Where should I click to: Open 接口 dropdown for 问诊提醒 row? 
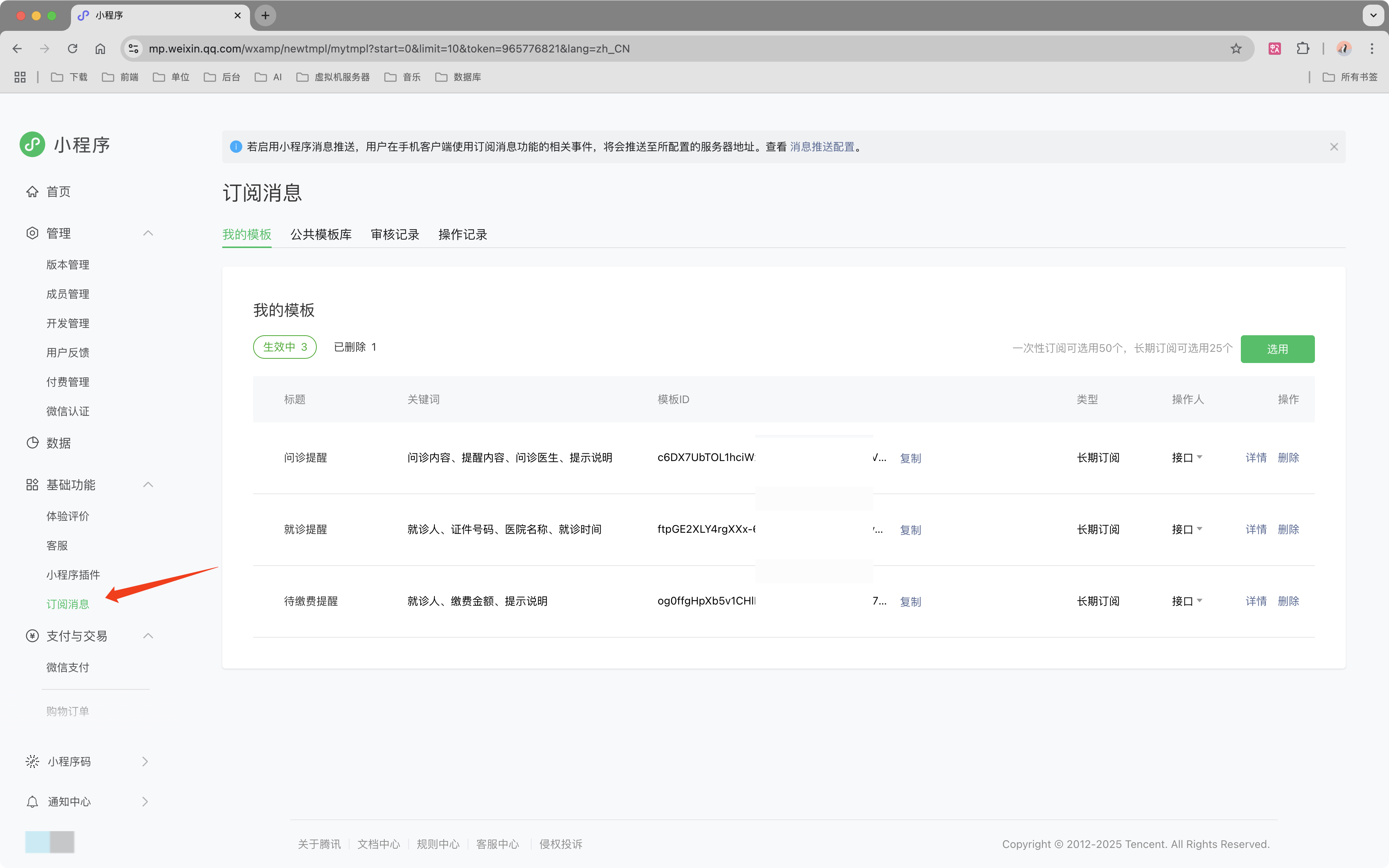coord(1187,458)
